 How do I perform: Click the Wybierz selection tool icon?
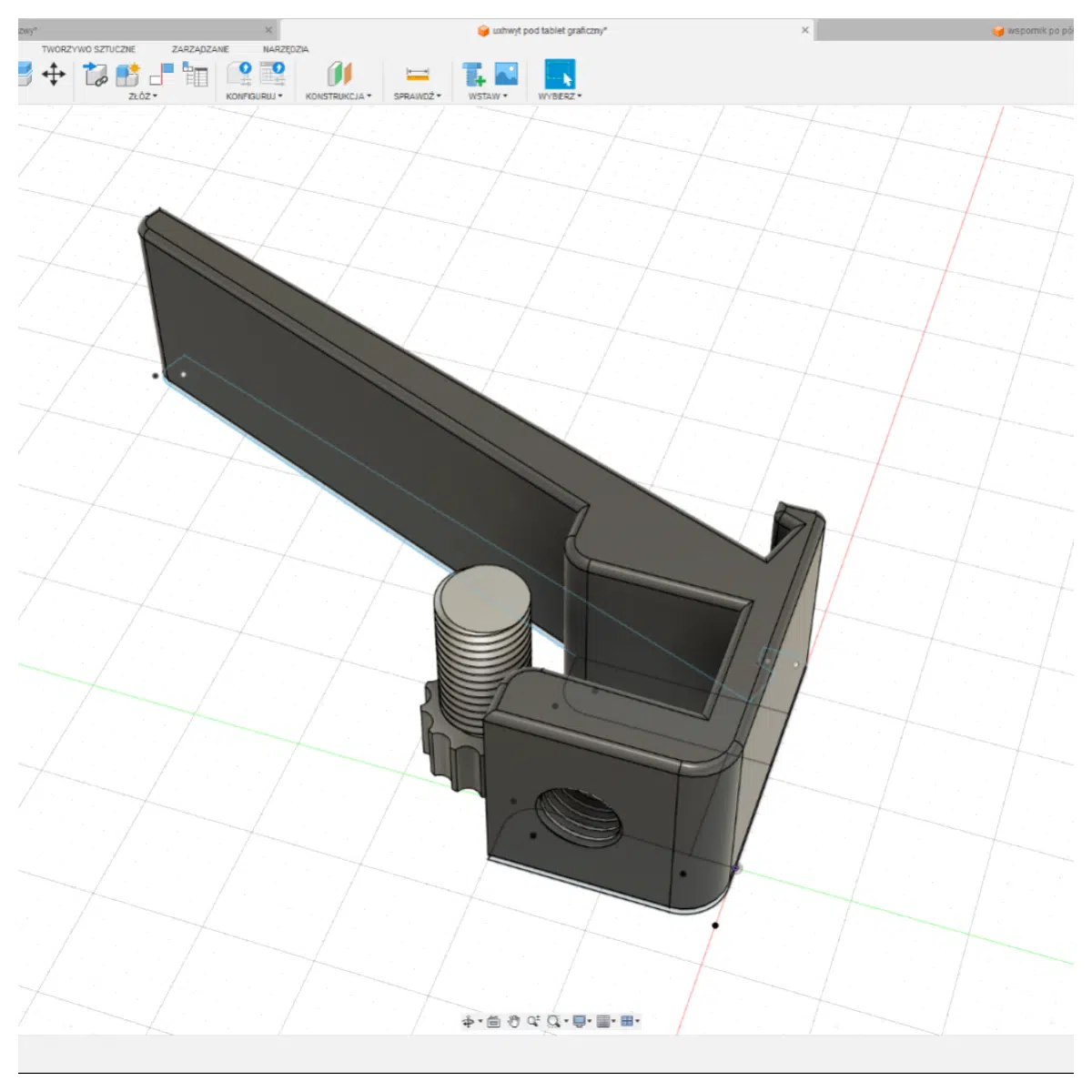tap(560, 74)
